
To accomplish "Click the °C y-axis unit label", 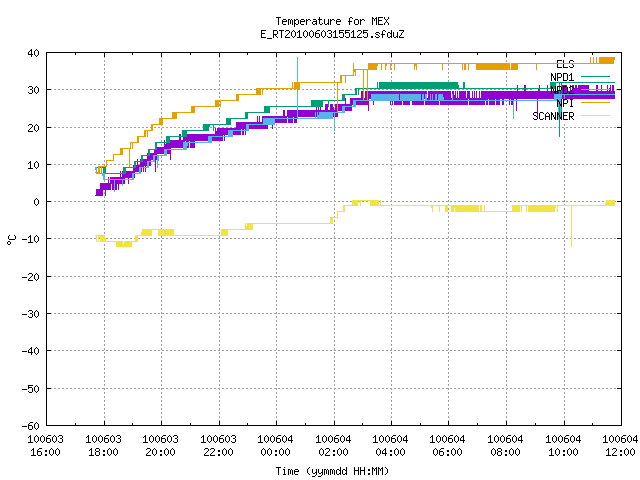I will [x=11, y=240].
